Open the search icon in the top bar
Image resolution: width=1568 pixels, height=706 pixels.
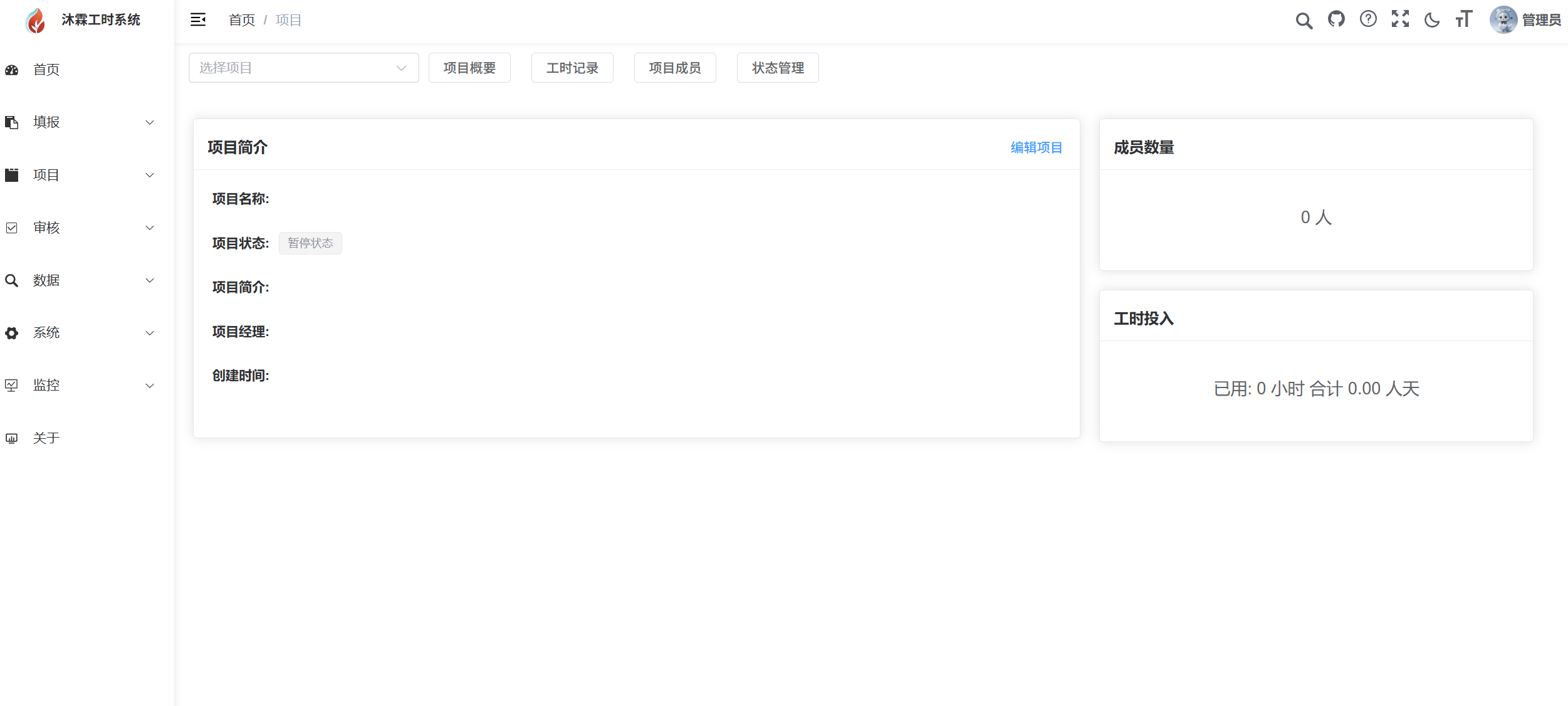[x=1304, y=19]
